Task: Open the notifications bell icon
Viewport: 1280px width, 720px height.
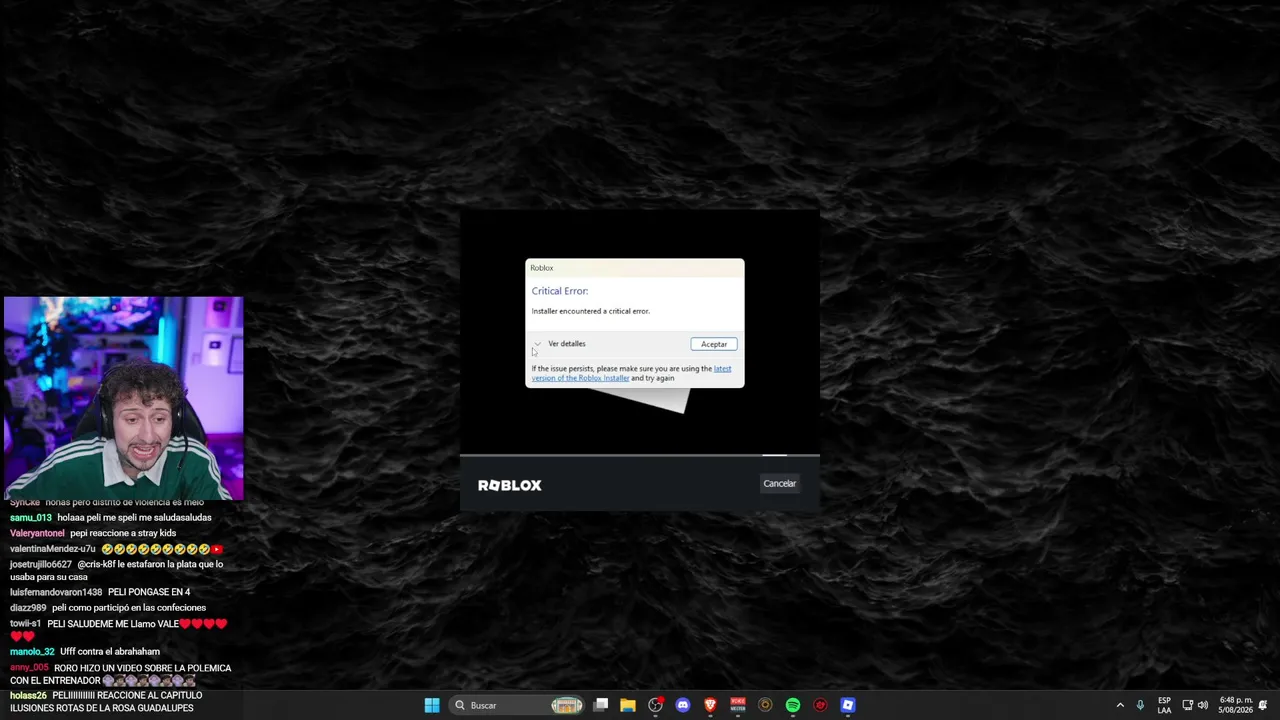Action: pos(1263,705)
